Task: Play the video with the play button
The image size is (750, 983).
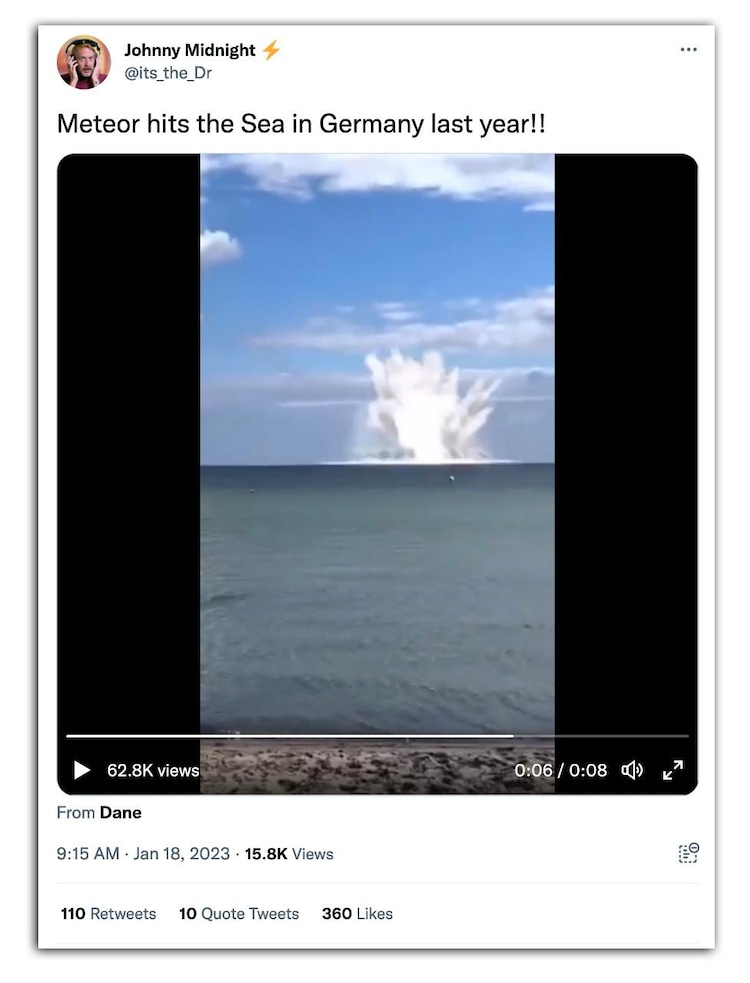Action: coord(82,770)
